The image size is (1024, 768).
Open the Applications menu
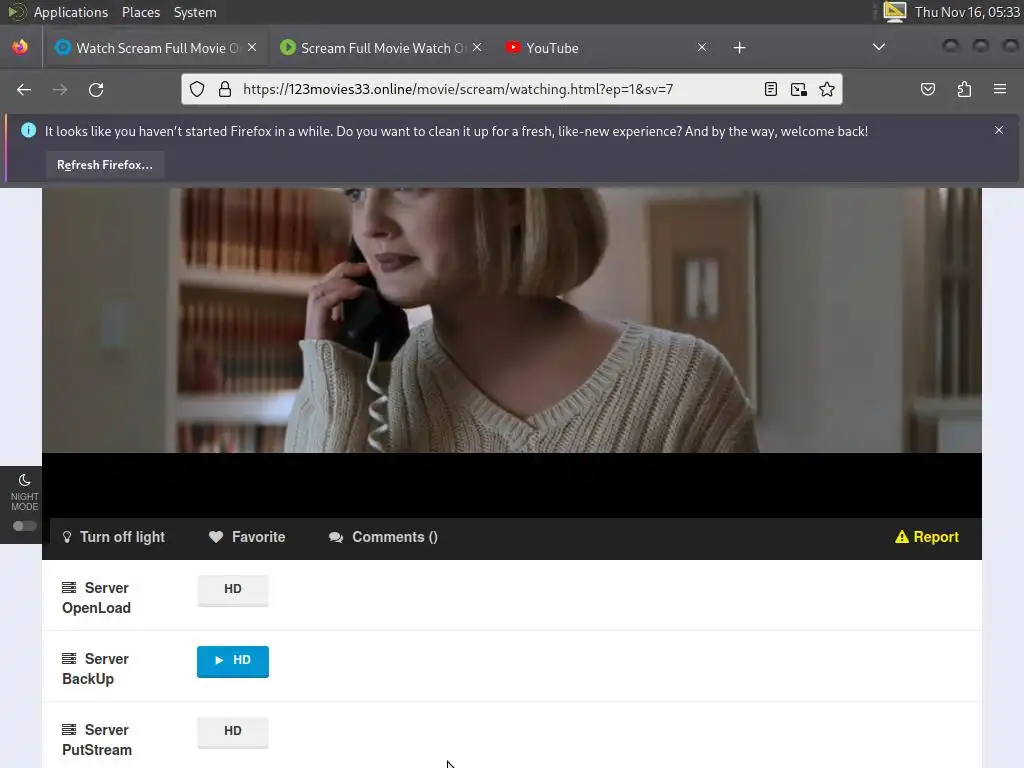(71, 12)
